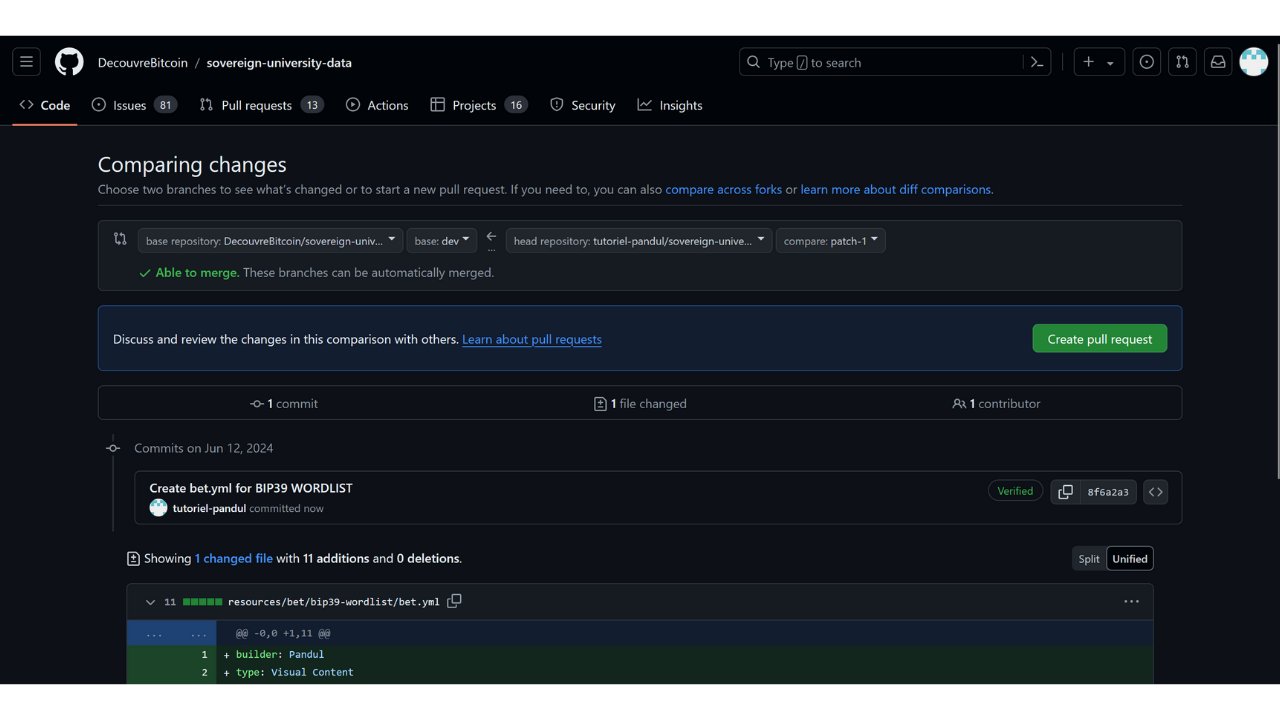The width and height of the screenshot is (1280, 720).
Task: Open the base: dev branch dropdown
Action: [442, 241]
